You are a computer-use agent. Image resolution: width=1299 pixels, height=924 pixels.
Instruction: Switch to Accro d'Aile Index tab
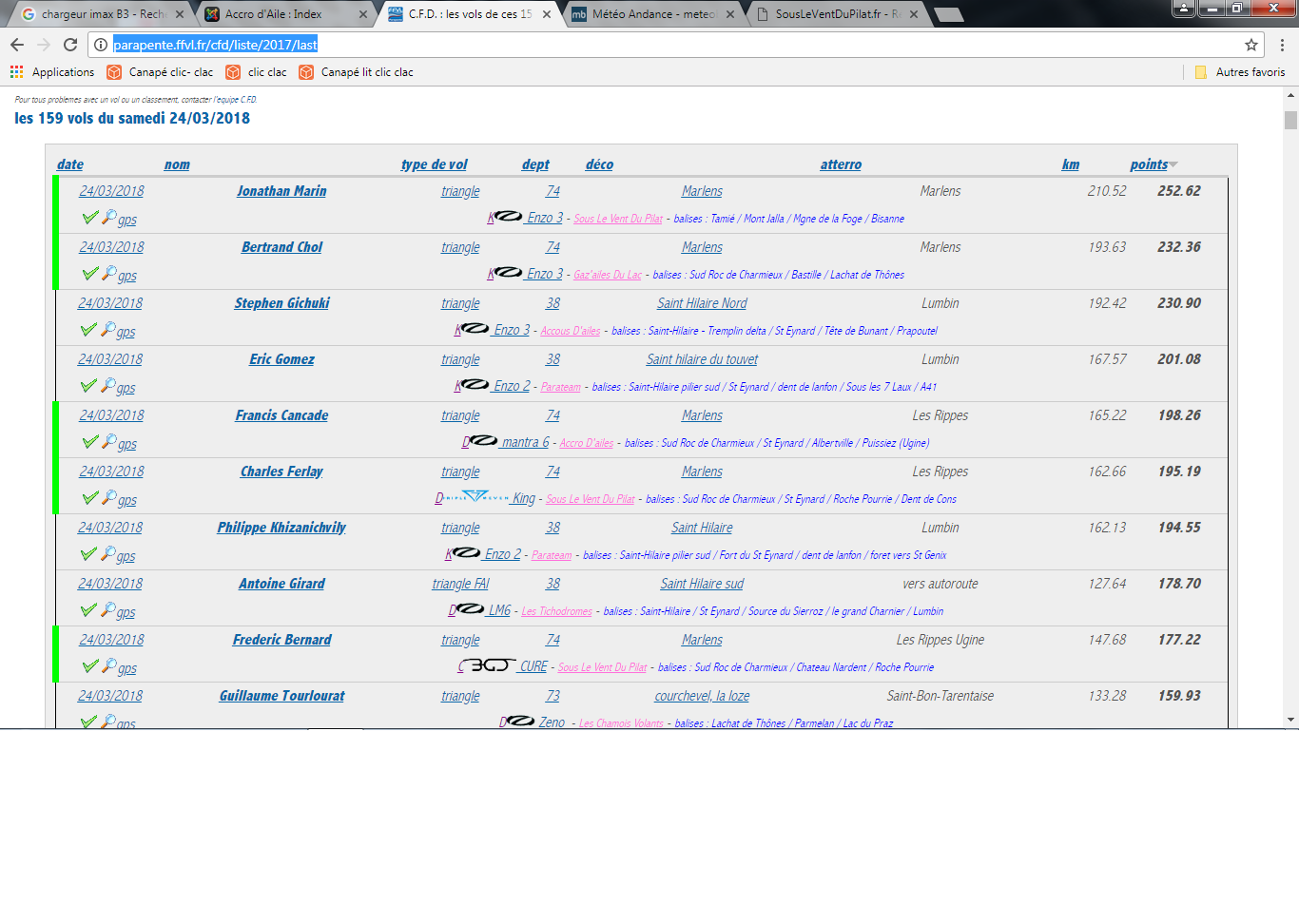coord(274,14)
